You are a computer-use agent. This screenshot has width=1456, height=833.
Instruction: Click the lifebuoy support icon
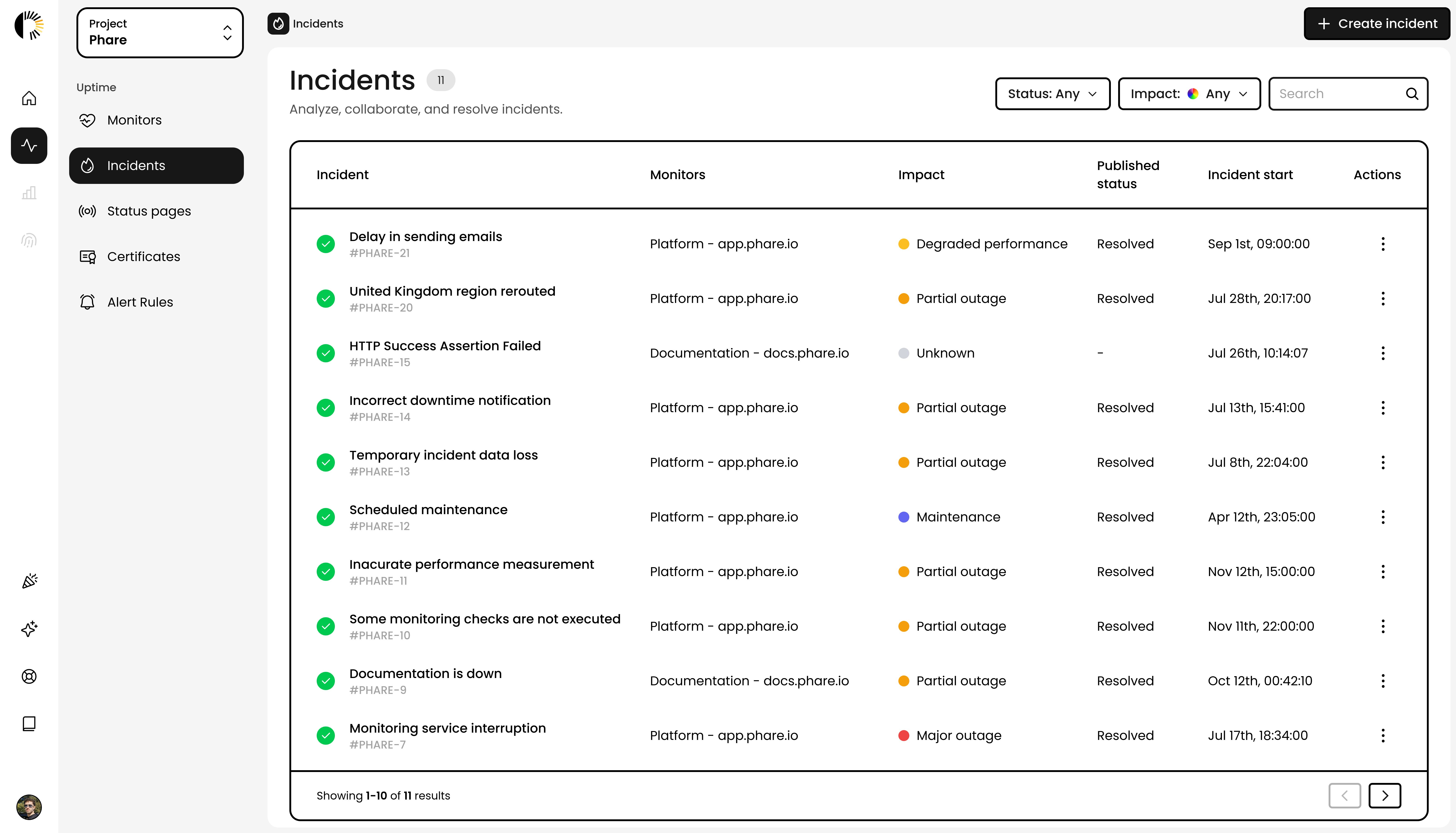(x=29, y=676)
